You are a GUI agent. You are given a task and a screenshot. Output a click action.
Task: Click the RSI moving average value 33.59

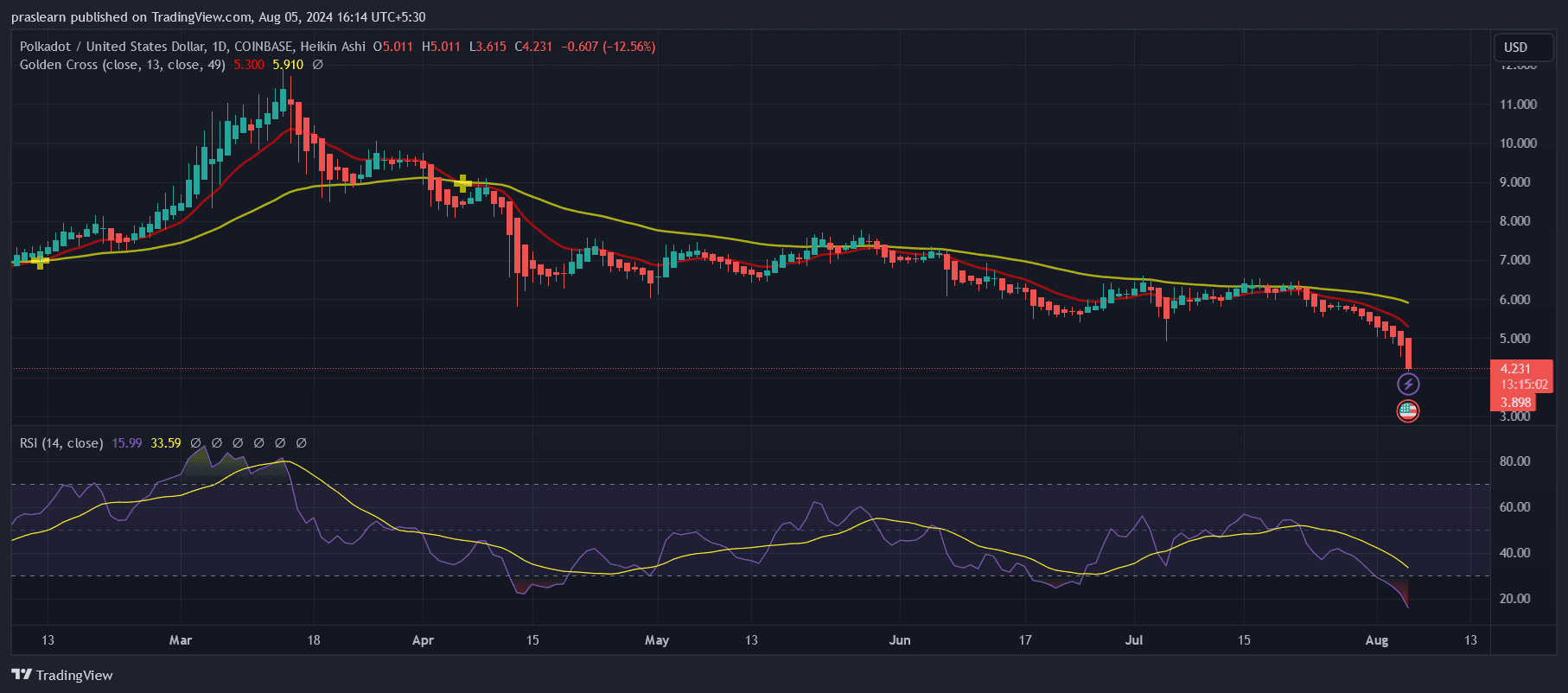coord(166,443)
